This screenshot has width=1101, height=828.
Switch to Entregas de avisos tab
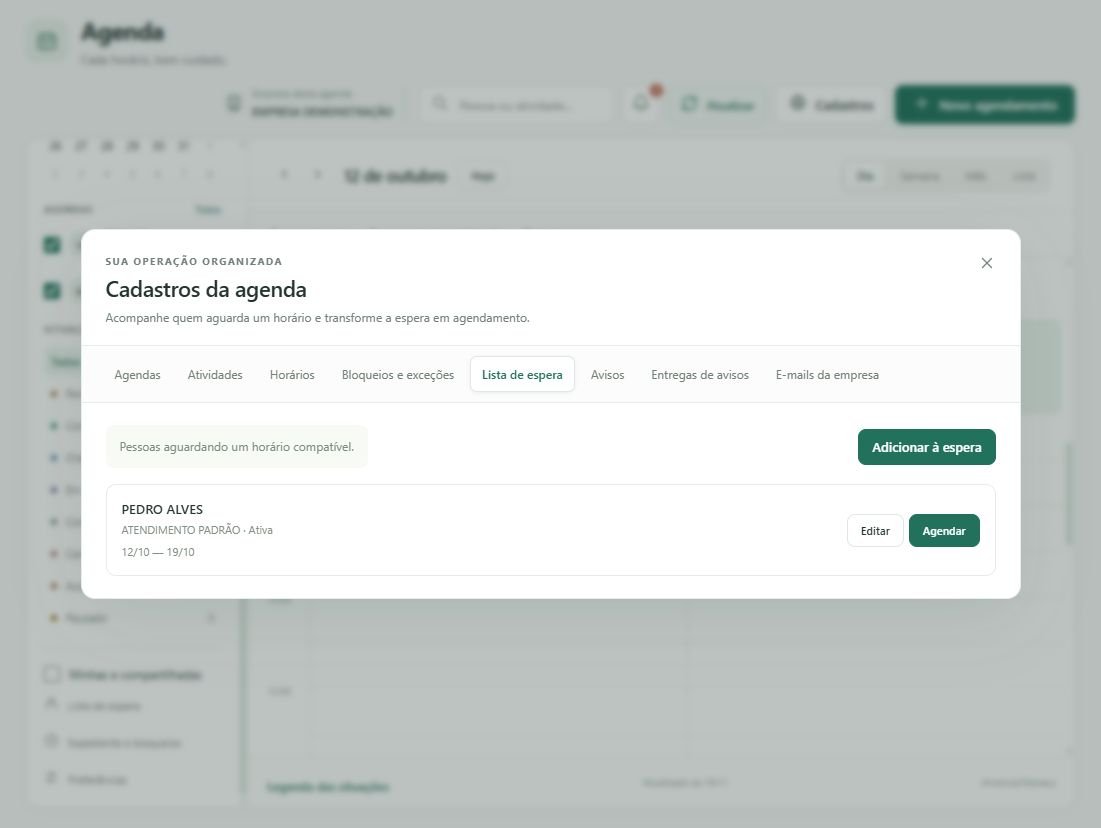pyautogui.click(x=699, y=374)
